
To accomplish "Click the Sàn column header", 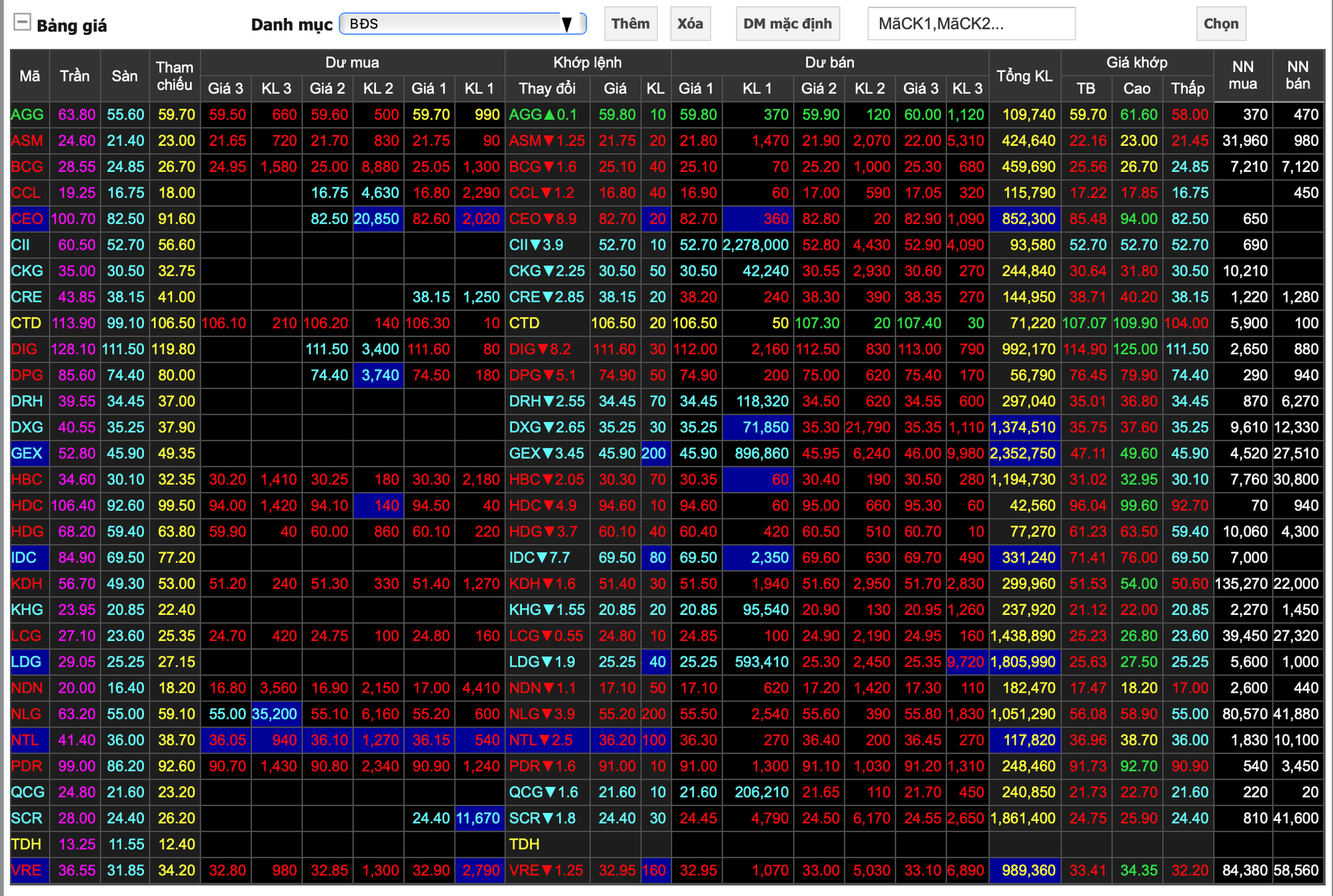I will 125,76.
